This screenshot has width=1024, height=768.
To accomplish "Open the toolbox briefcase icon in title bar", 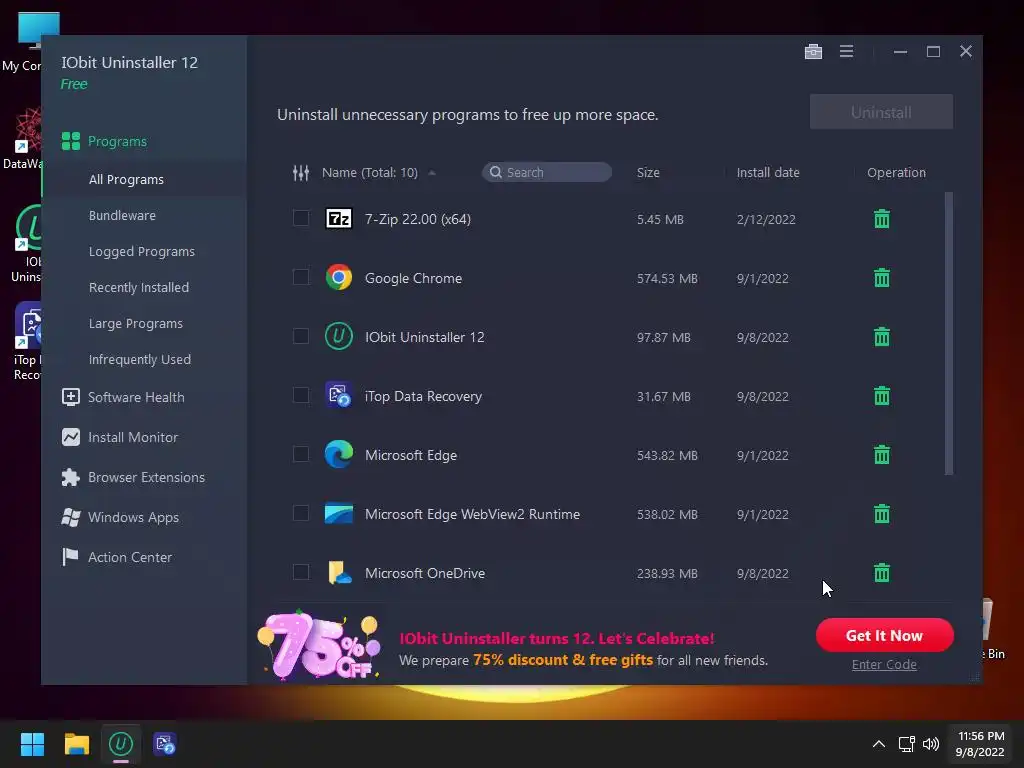I will coord(813,52).
